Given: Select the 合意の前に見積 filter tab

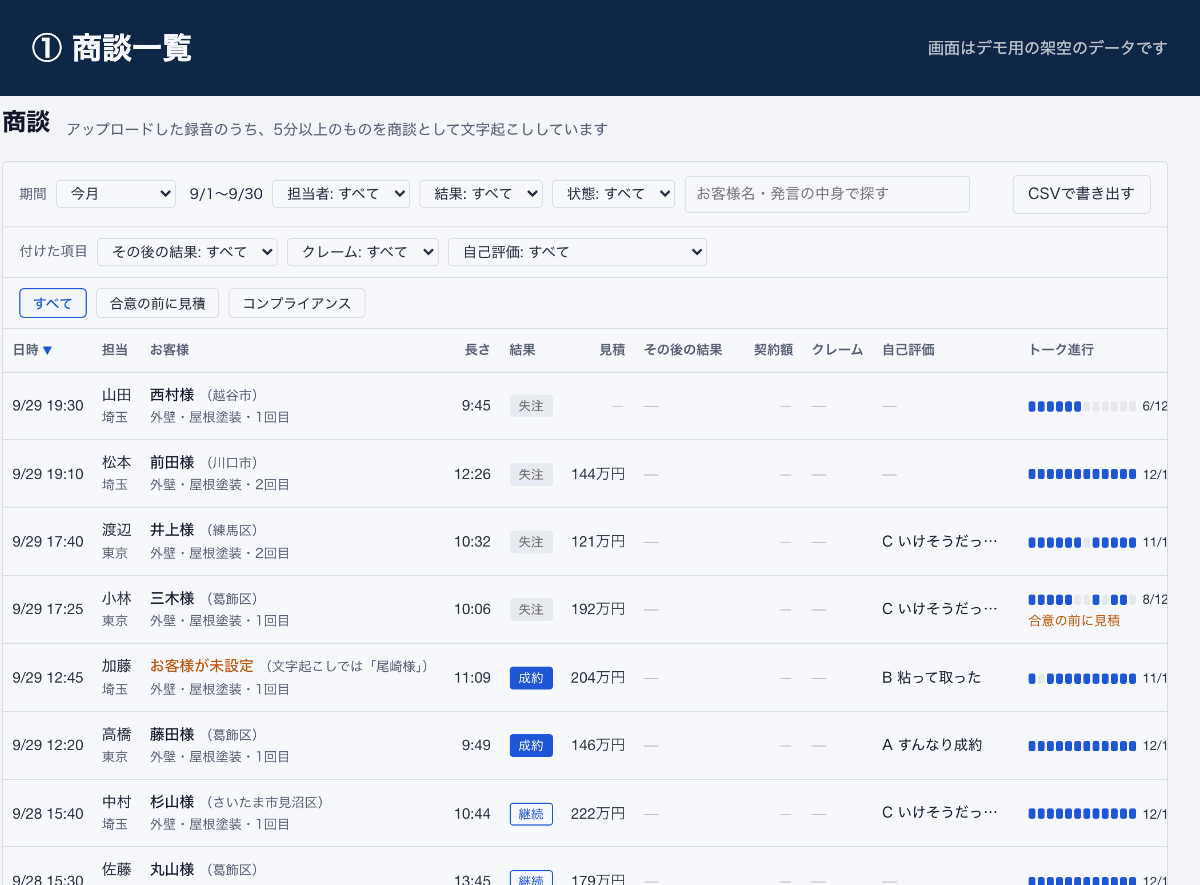Looking at the screenshot, I should coord(157,303).
